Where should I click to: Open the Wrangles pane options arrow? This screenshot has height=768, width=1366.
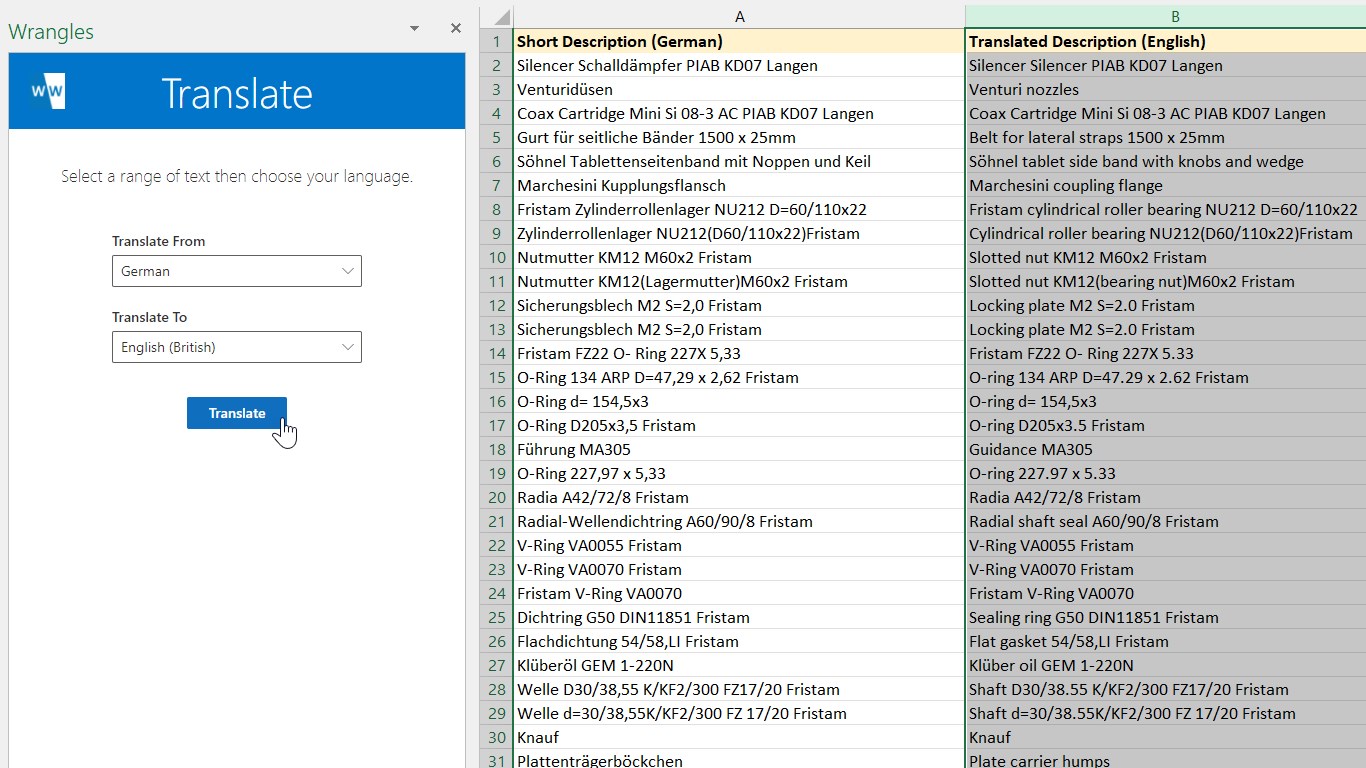414,29
